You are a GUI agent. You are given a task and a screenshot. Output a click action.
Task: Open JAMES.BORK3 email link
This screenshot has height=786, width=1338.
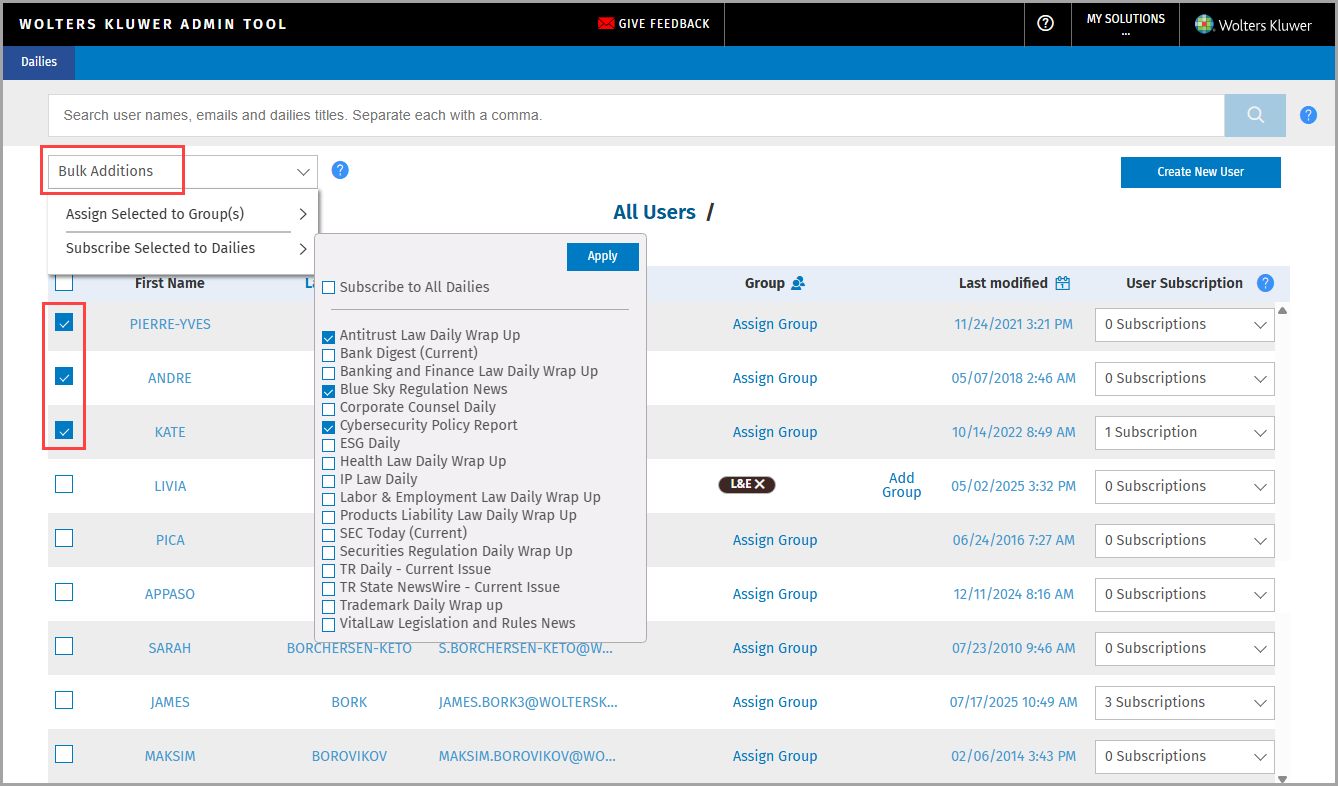[x=528, y=702]
